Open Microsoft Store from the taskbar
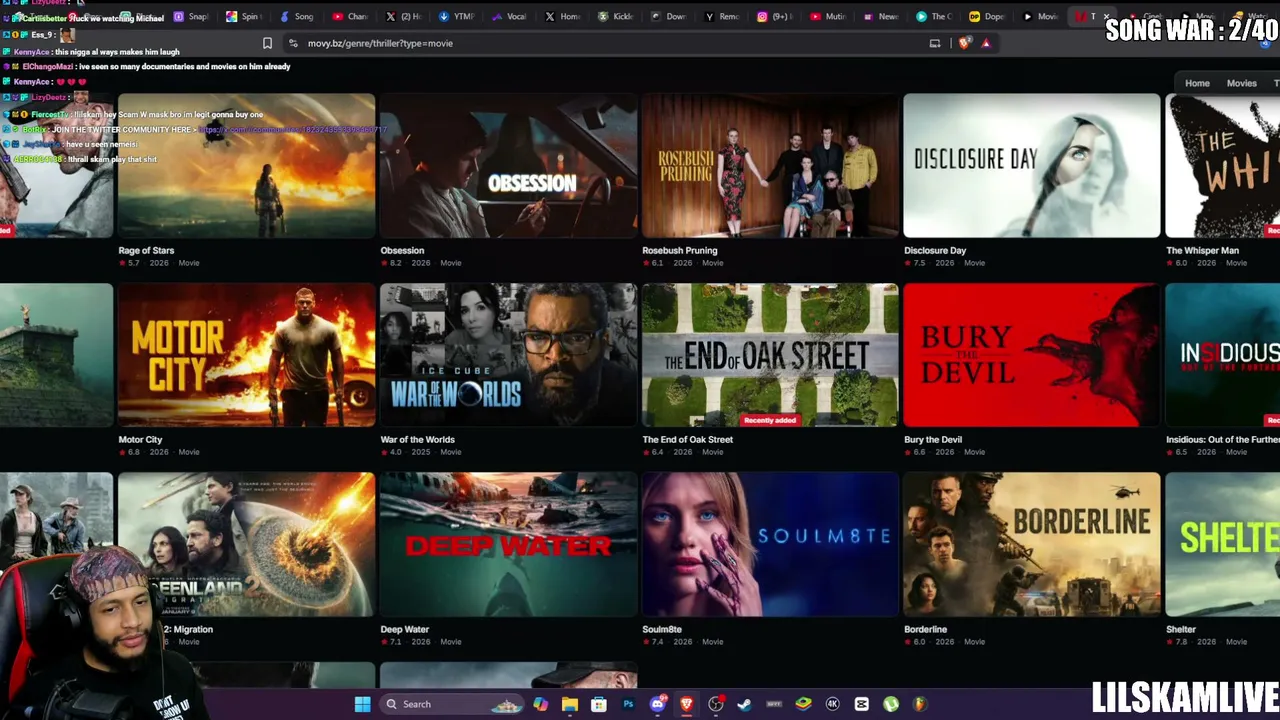 (x=598, y=704)
